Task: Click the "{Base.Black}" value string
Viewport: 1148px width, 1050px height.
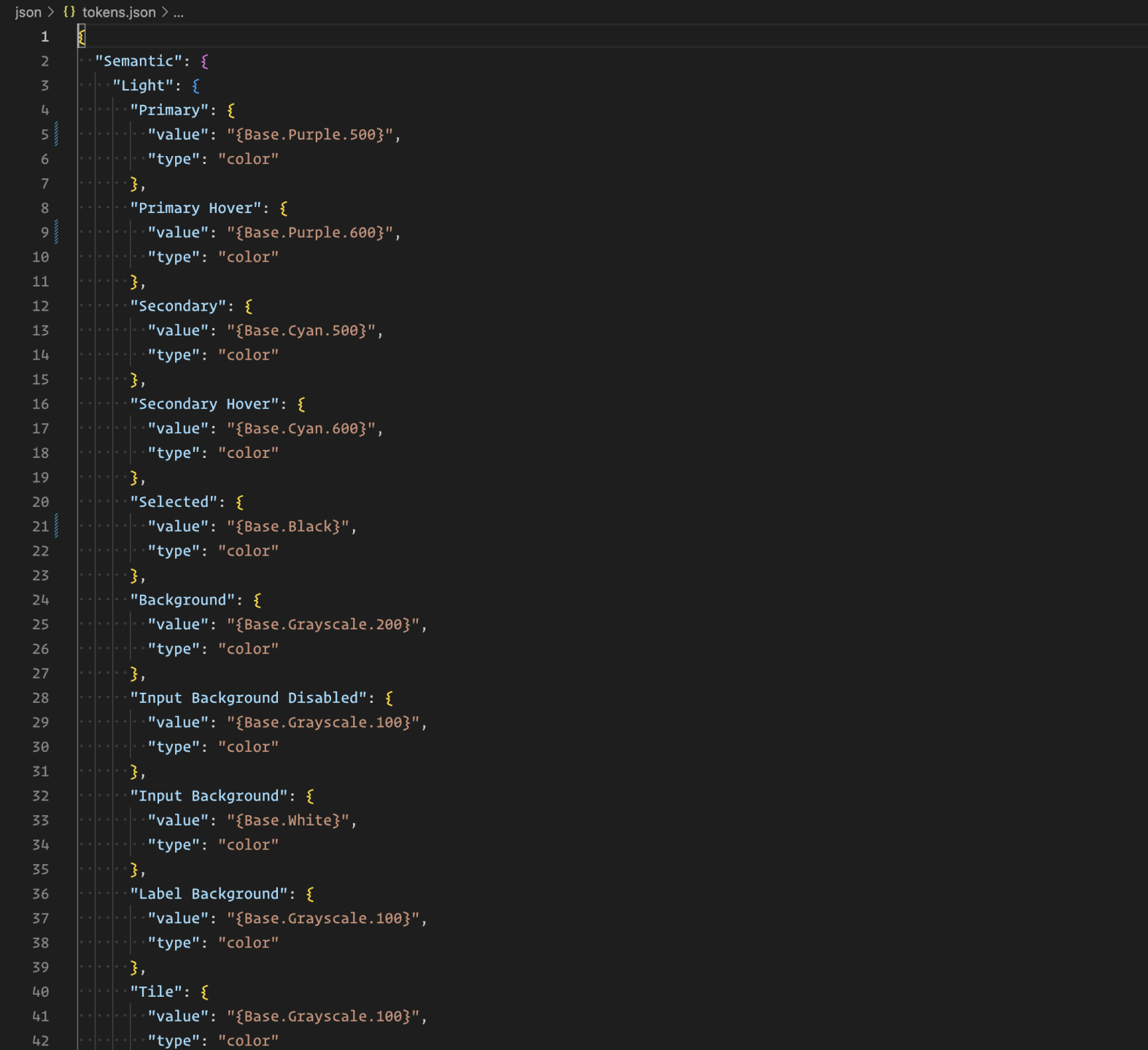Action: click(x=287, y=526)
